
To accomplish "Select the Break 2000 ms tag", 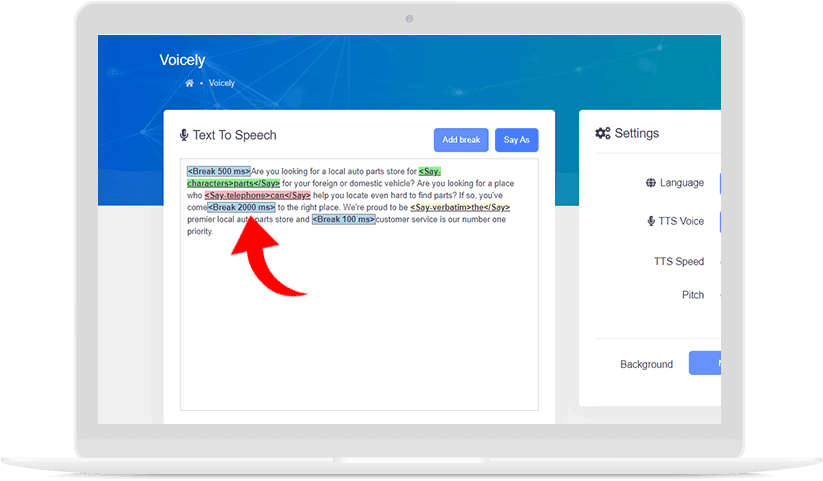I will 241,207.
